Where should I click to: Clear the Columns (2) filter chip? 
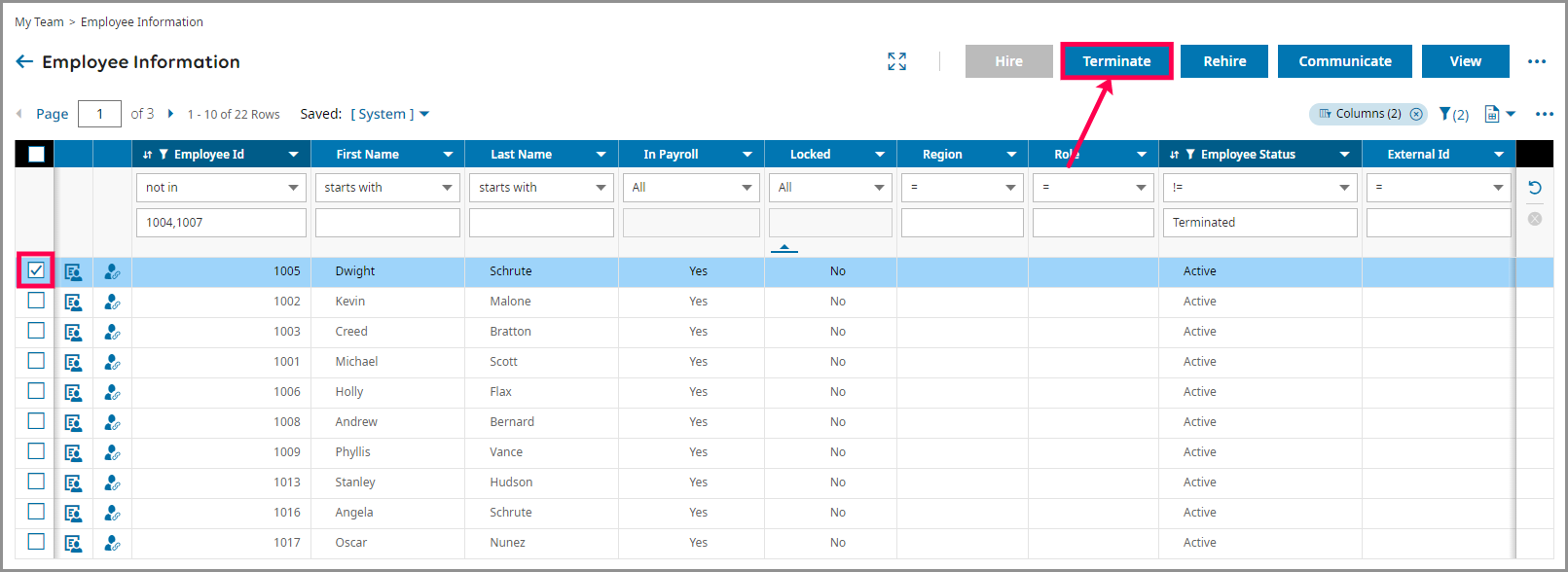[1416, 114]
